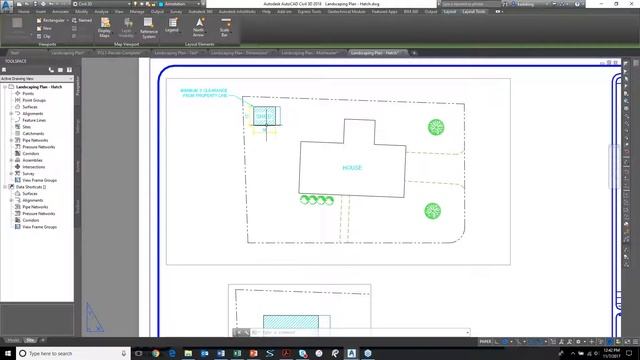Toggle the Clean Screen status bar icon
The height and width of the screenshot is (360, 640).
click(x=627, y=342)
